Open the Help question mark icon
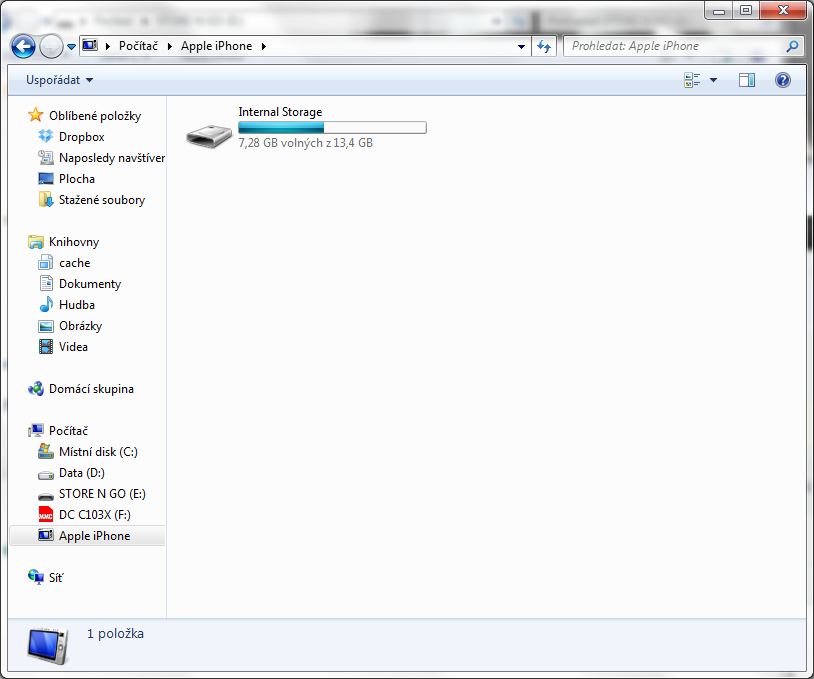The height and width of the screenshot is (679, 814). [x=783, y=80]
